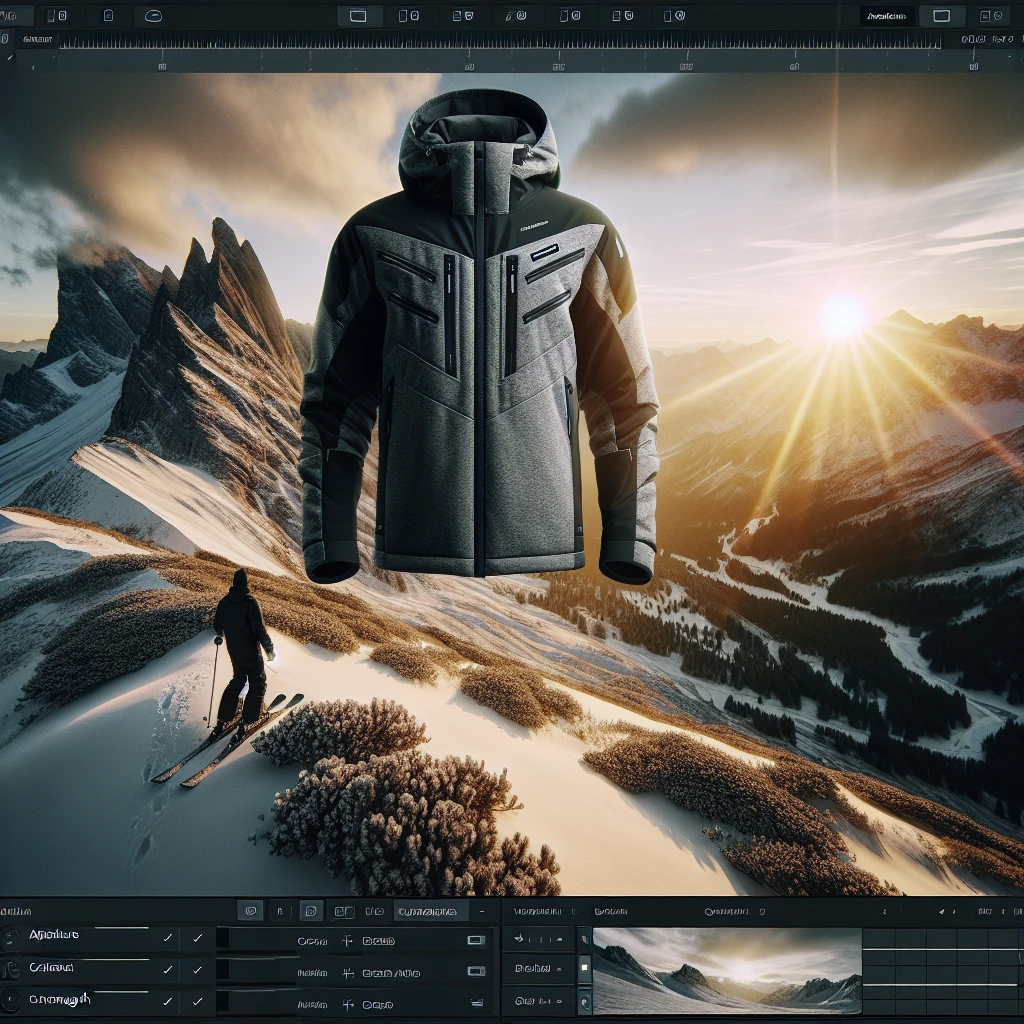Viewport: 1024px width, 1024px height.
Task: Click the double-box icon in the lower-left panel header
Action: click(x=344, y=912)
